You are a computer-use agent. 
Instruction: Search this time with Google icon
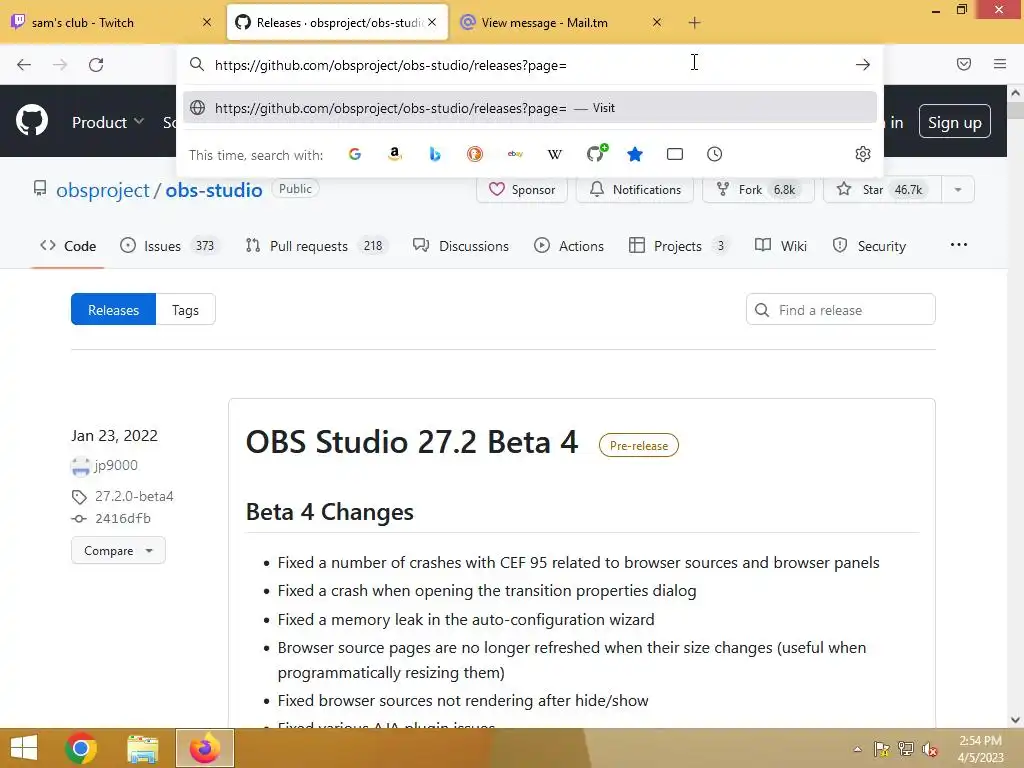click(355, 154)
